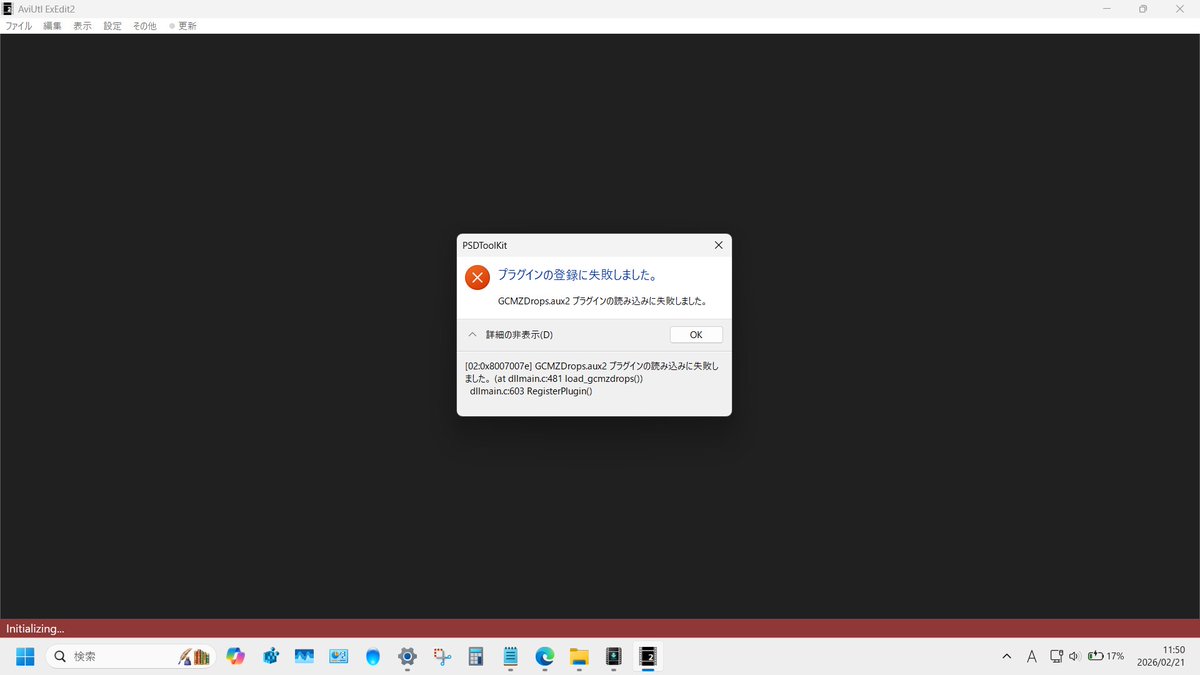1200x675 pixels.
Task: Click the Initializing... status bar text
Action: (x=35, y=629)
